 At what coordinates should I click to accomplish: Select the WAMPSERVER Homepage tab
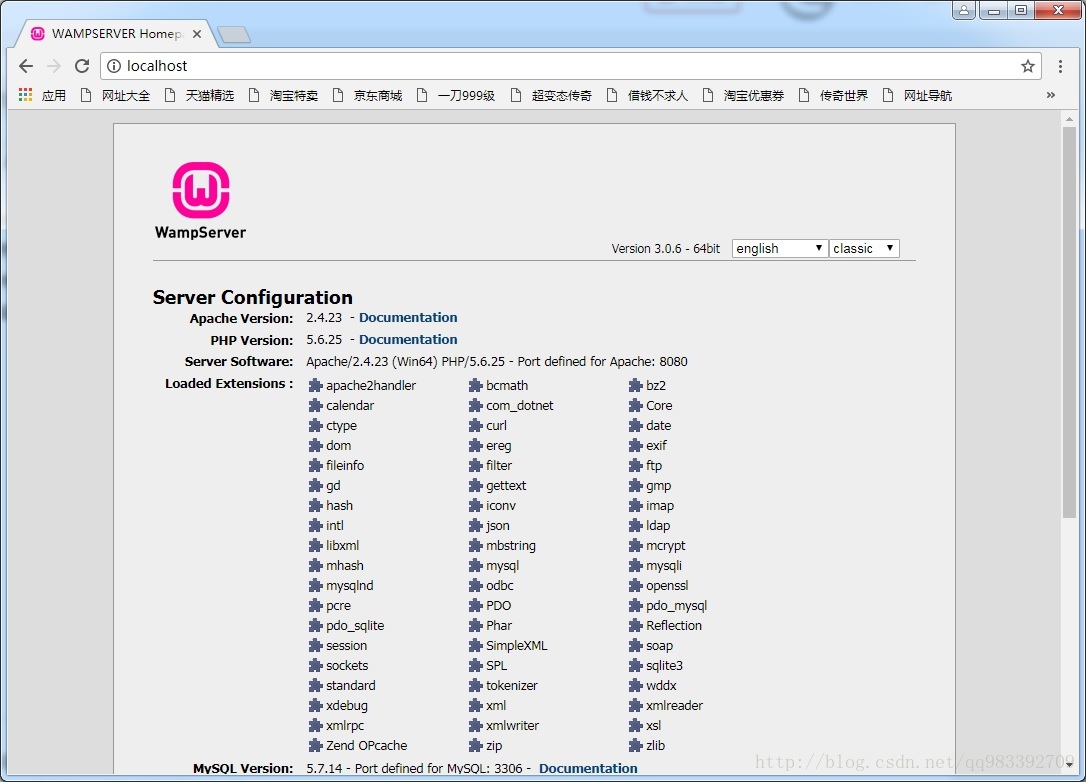coord(116,33)
